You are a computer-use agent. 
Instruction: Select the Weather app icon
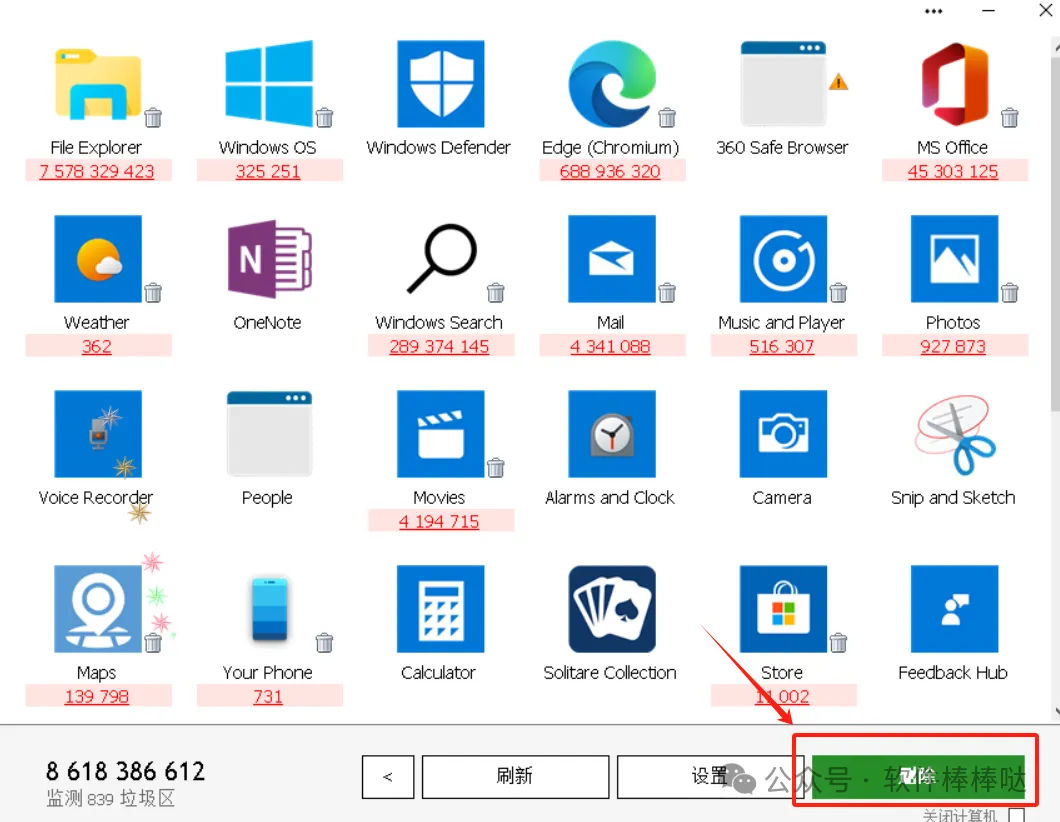98,259
